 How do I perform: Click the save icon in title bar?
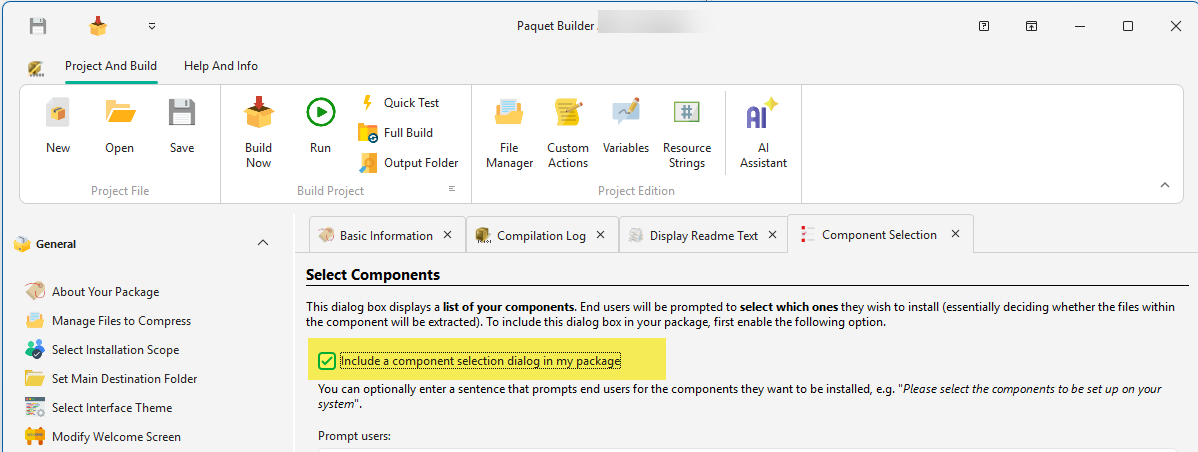[x=37, y=26]
